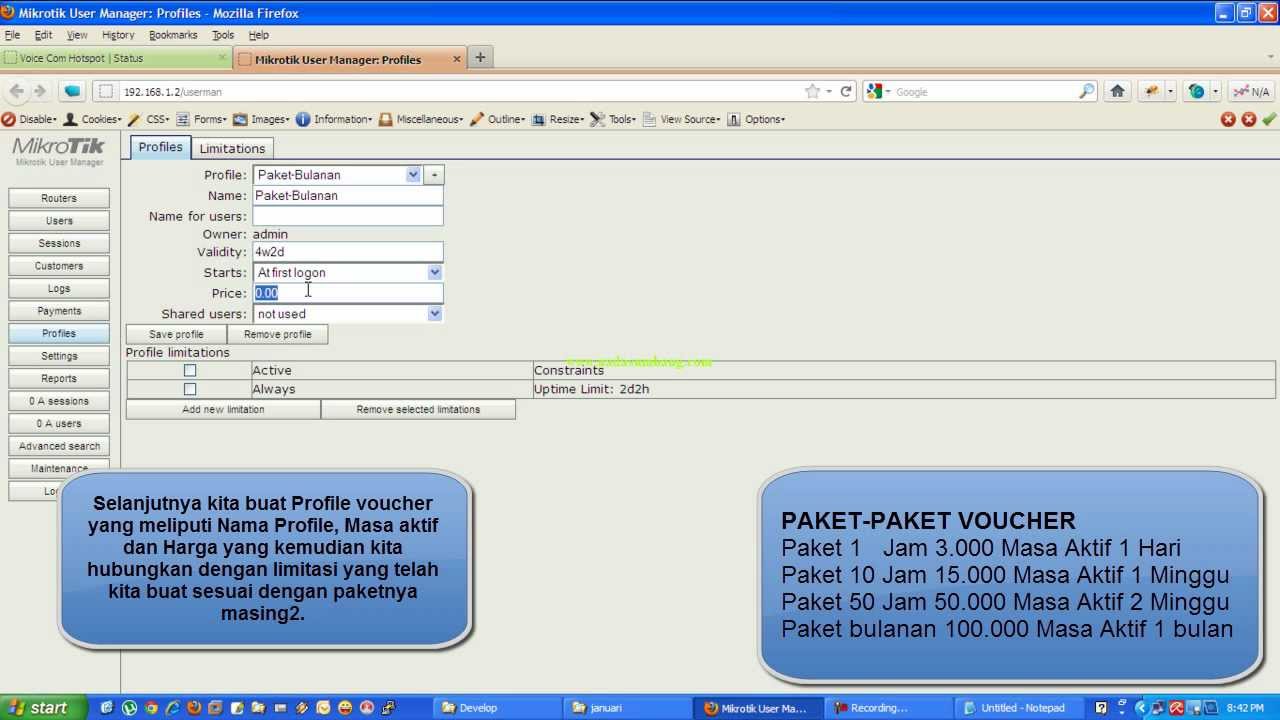Select the Profiles tab in User Manager
Viewport: 1280px width, 720px height.
[160, 147]
